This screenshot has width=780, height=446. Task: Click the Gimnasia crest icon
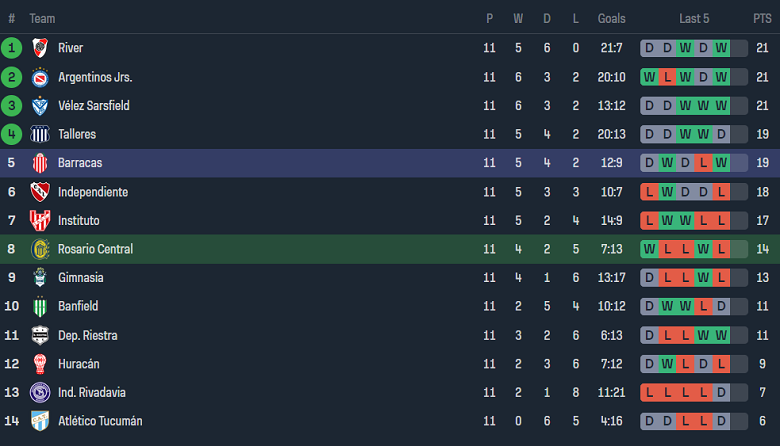coord(40,278)
